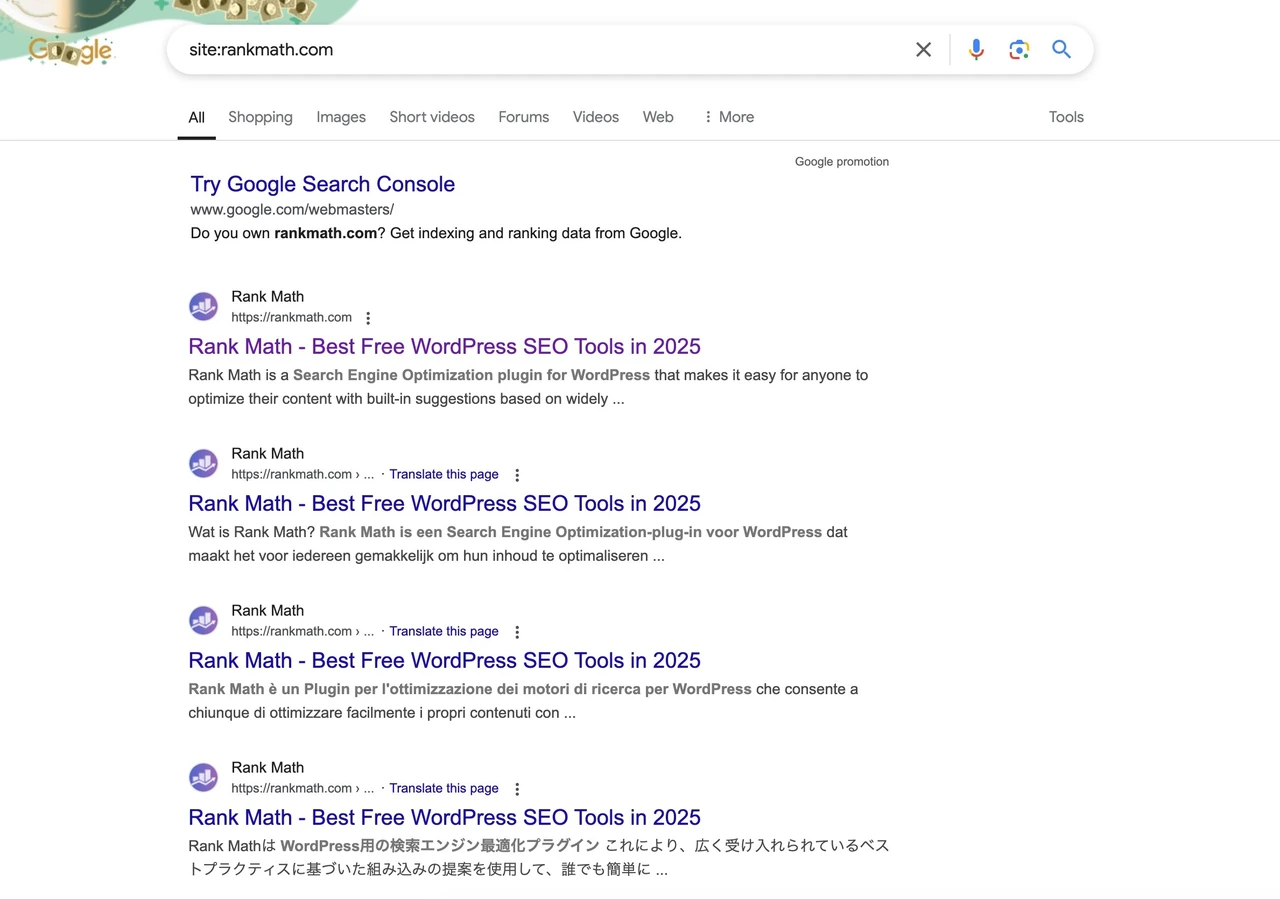This screenshot has width=1280, height=899.
Task: Open three-dot menu beside https://rankmath.com first result
Action: tap(368, 318)
